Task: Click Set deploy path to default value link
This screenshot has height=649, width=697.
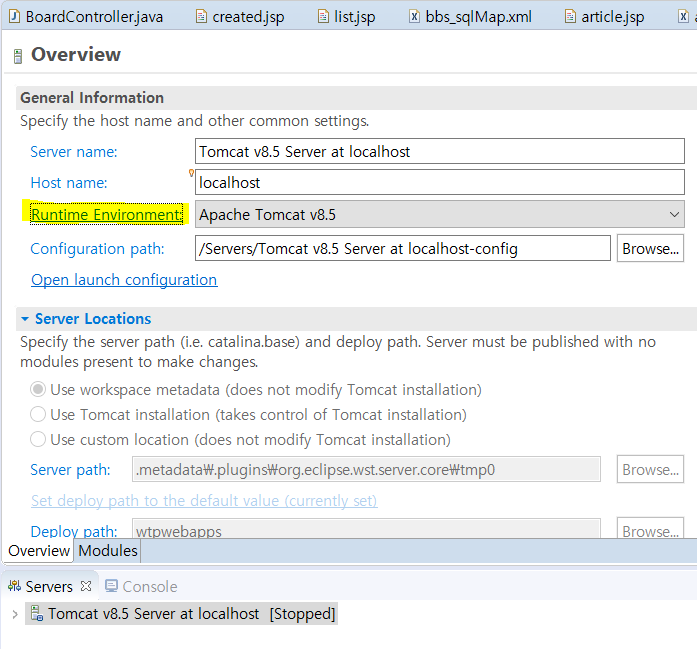Action: click(x=204, y=501)
